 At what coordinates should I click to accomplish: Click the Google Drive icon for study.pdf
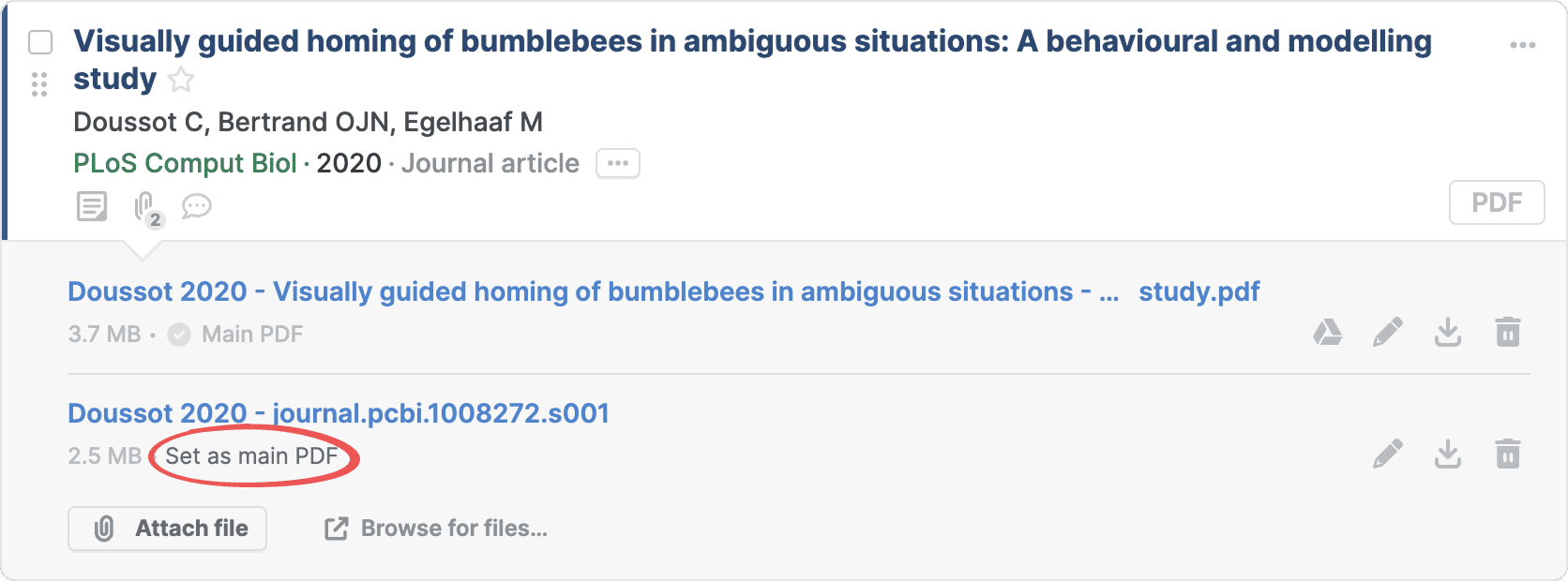(1327, 333)
